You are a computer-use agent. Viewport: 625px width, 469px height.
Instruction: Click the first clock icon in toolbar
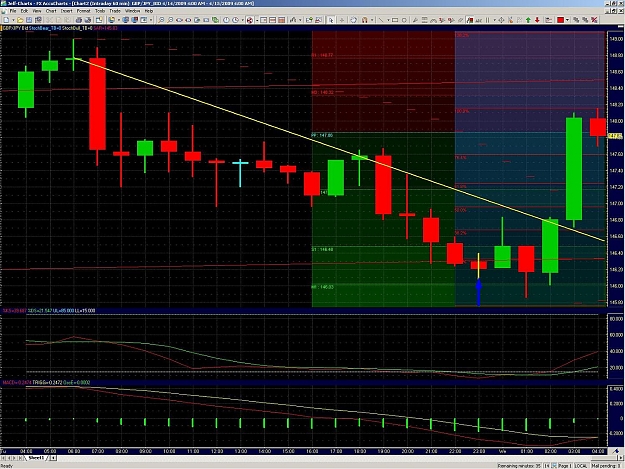click(x=226, y=20)
